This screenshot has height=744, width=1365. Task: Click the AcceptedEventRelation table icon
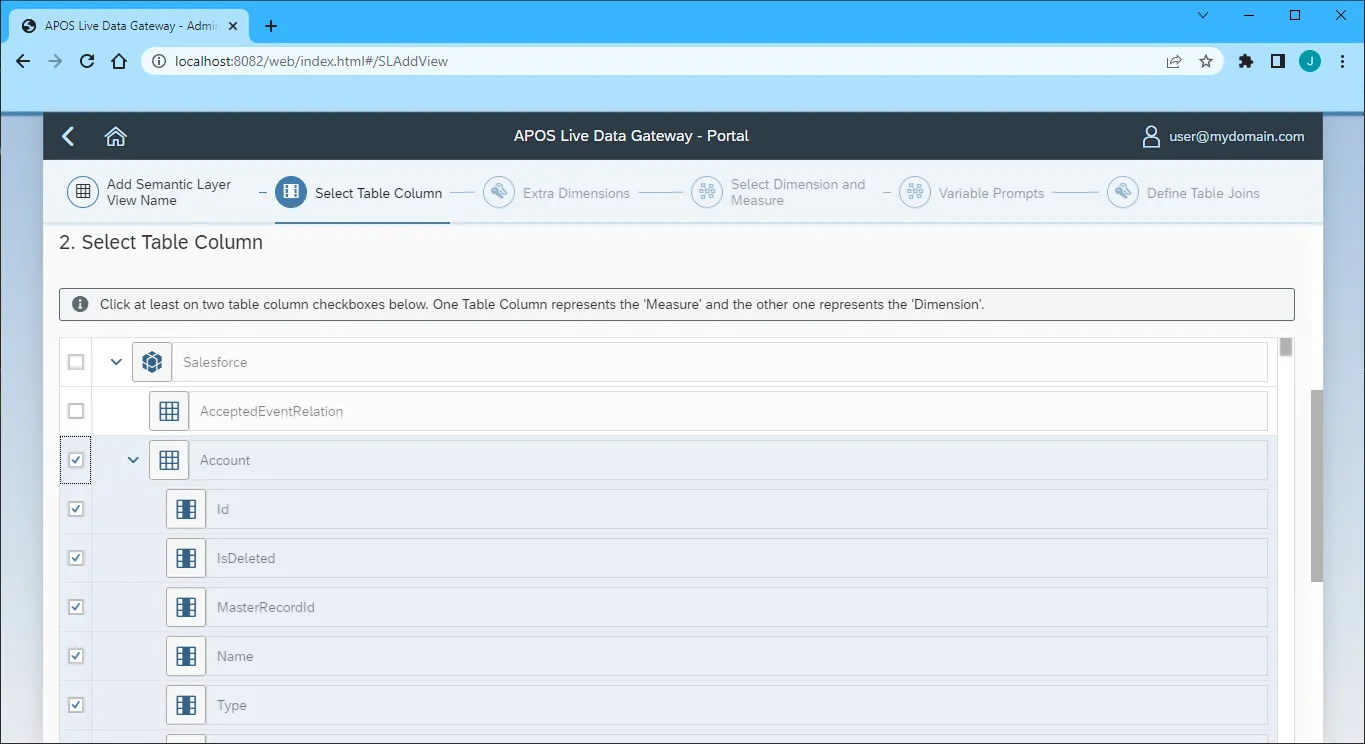[x=169, y=410]
